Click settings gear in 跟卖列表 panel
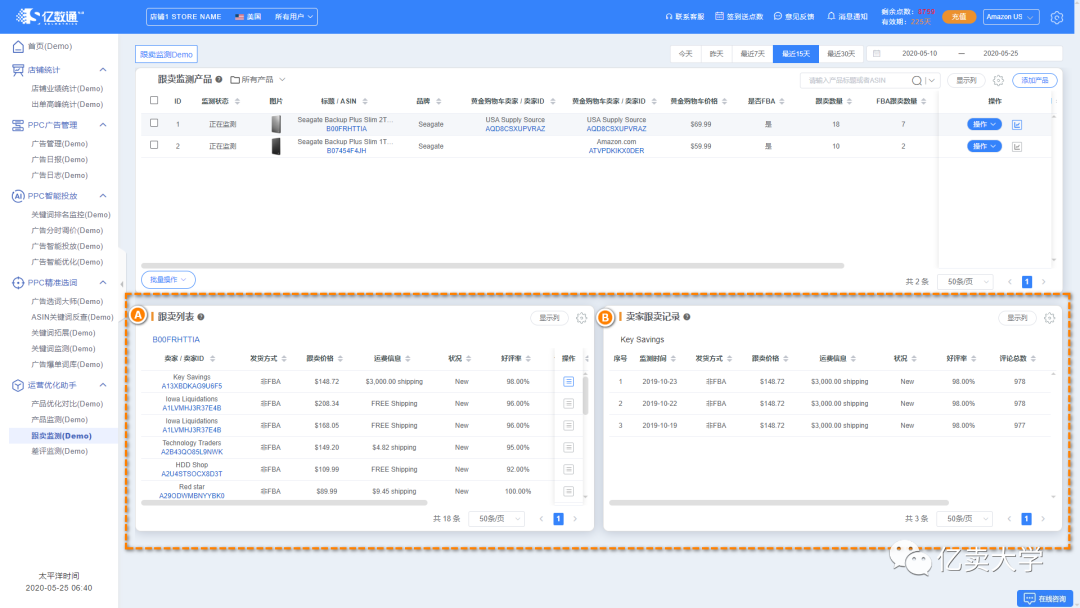Viewport: 1080px width, 608px height. pyautogui.click(x=581, y=318)
